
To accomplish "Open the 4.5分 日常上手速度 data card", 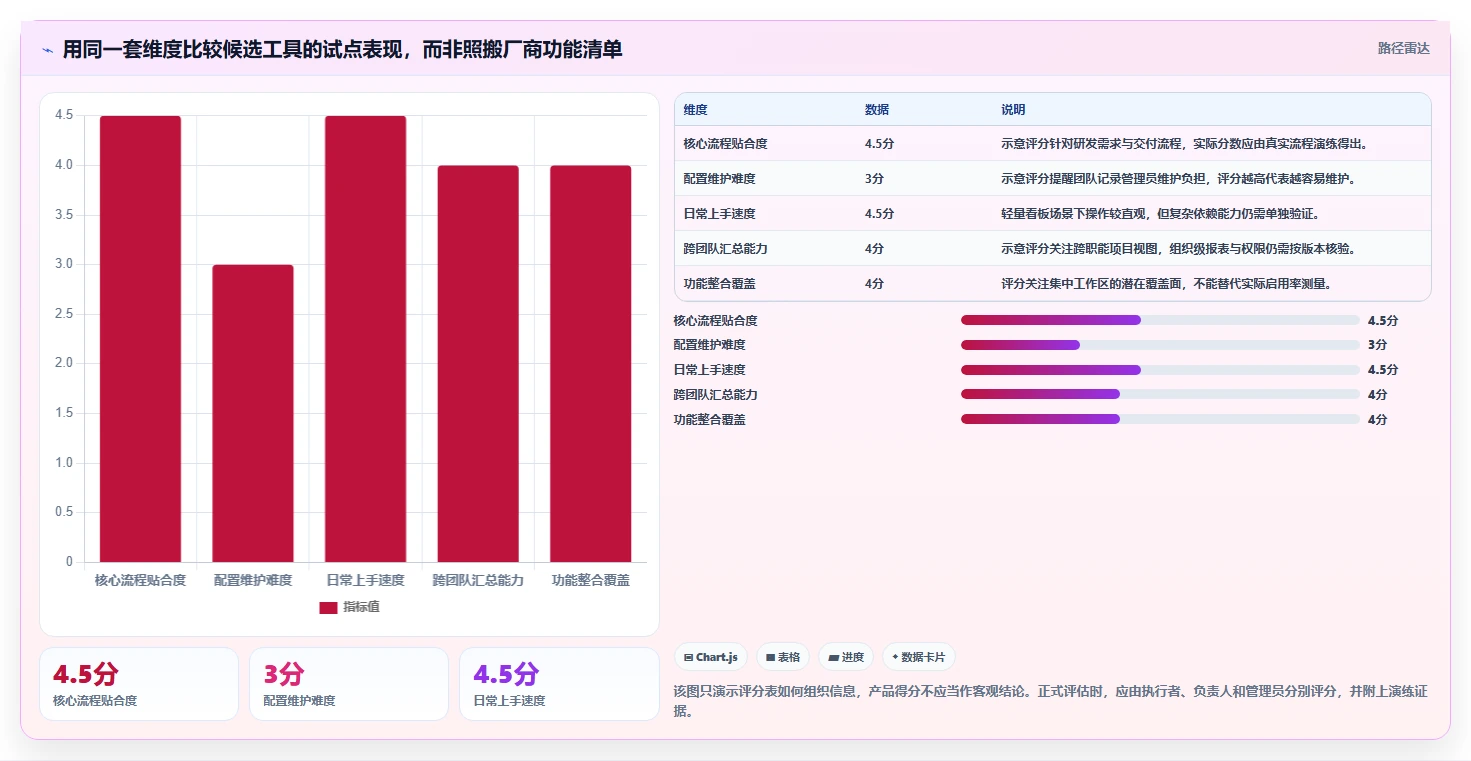I will [x=559, y=684].
